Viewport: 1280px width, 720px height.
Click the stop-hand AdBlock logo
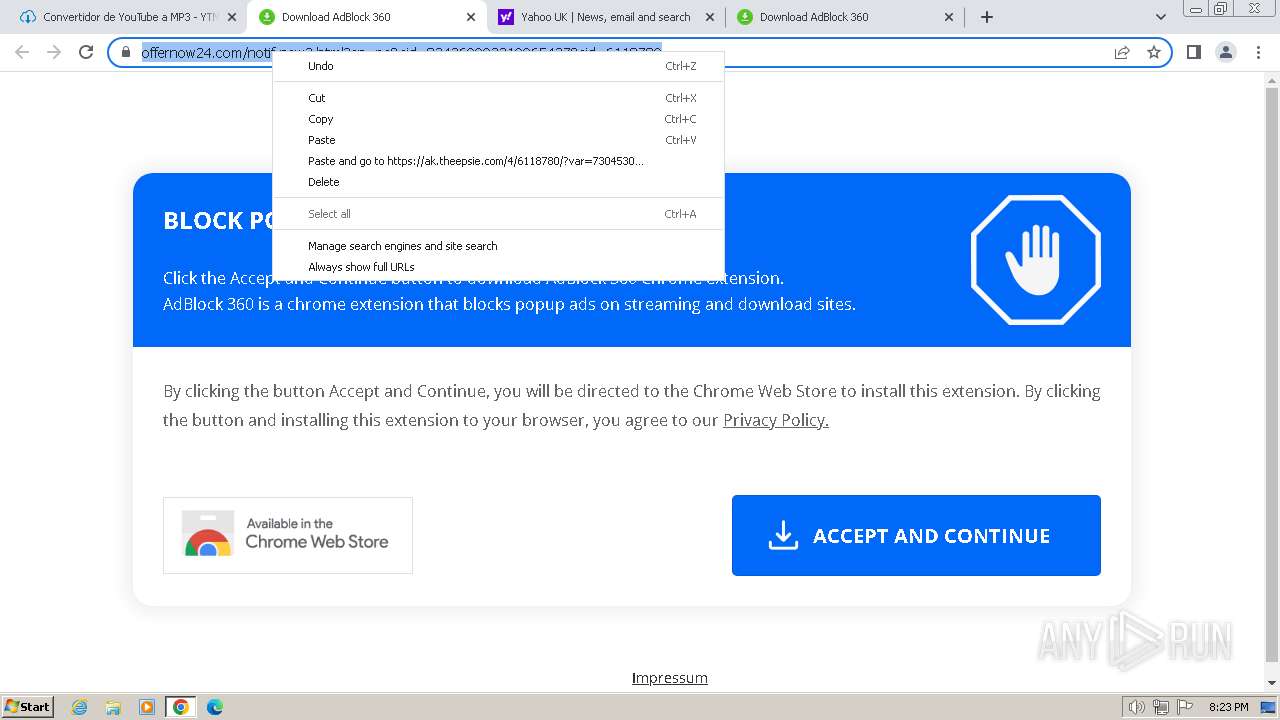click(1036, 260)
